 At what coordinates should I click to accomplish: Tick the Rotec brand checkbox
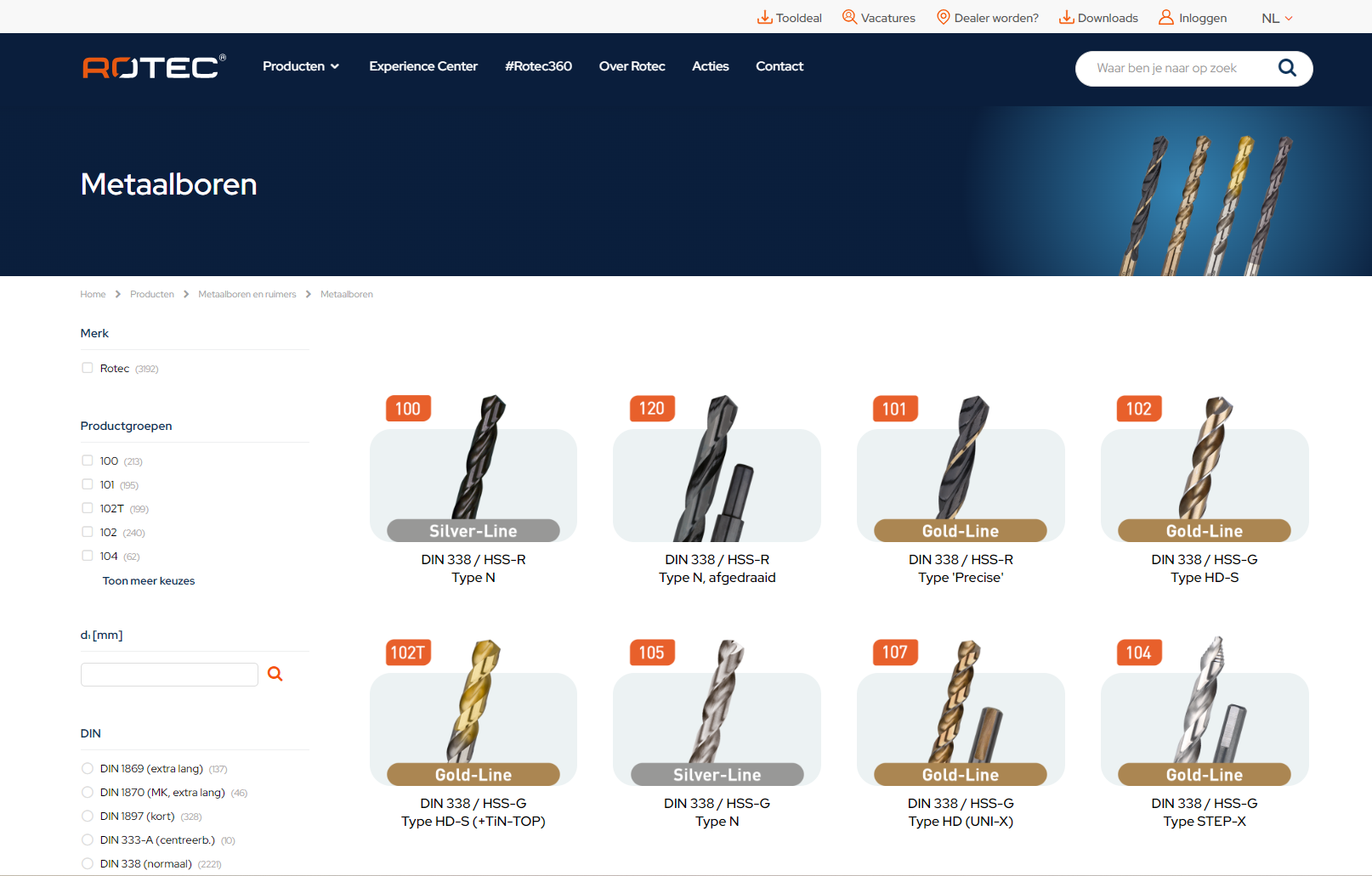pos(88,368)
